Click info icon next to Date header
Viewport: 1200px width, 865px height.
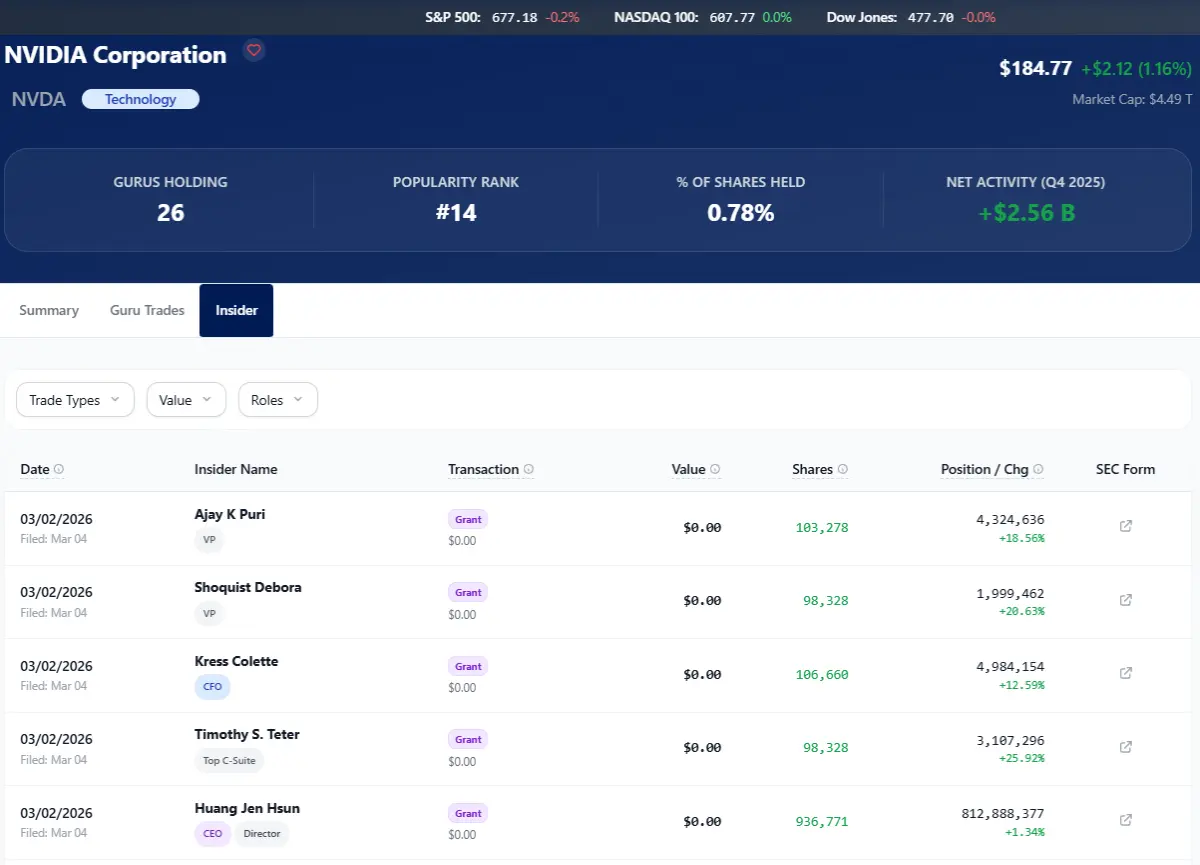(59, 469)
